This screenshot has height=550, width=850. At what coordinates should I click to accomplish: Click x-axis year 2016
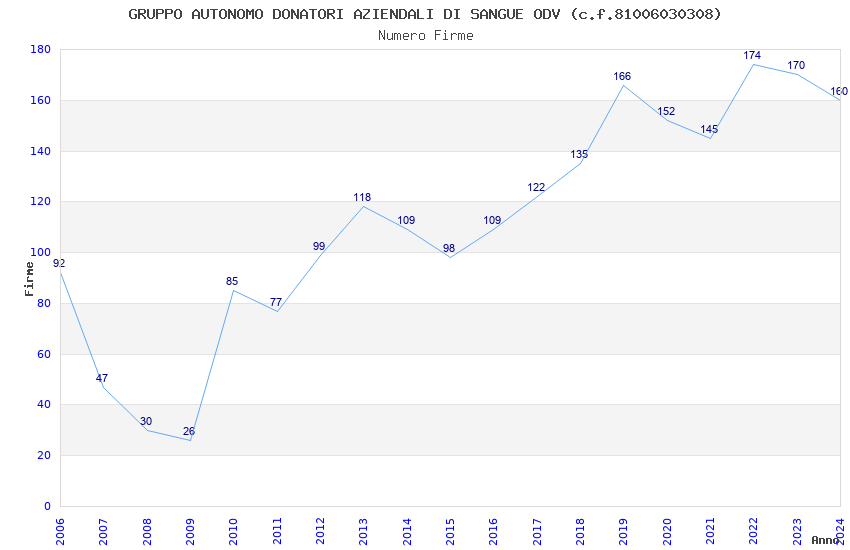[493, 532]
